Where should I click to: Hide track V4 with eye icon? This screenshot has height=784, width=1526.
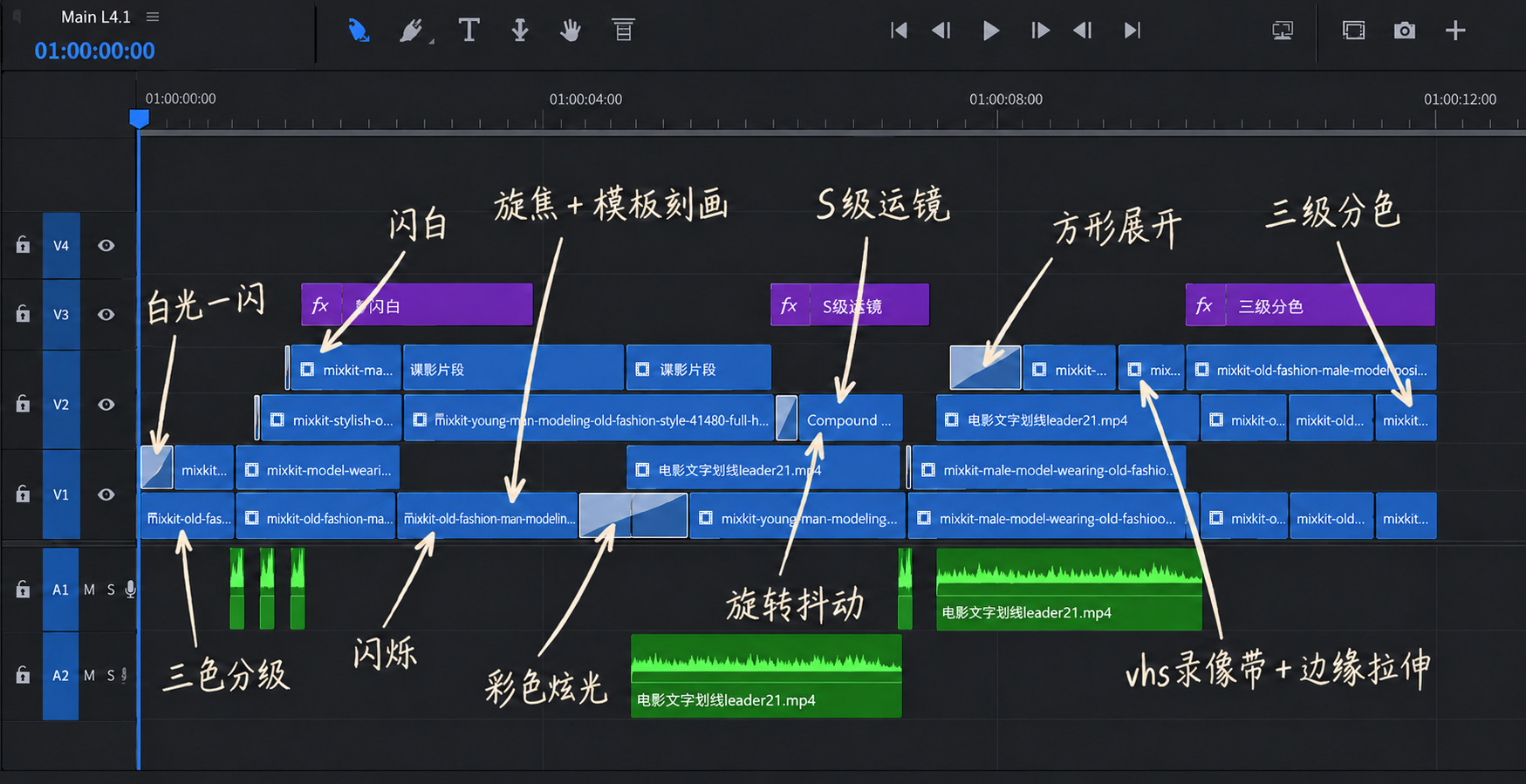pos(106,246)
